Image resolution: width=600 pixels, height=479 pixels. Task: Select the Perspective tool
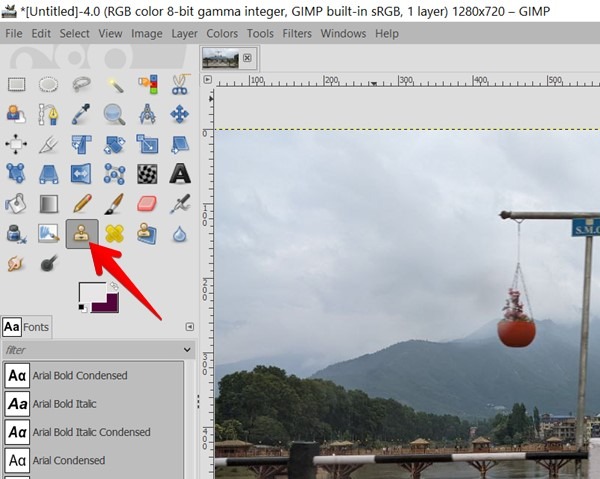tap(49, 174)
